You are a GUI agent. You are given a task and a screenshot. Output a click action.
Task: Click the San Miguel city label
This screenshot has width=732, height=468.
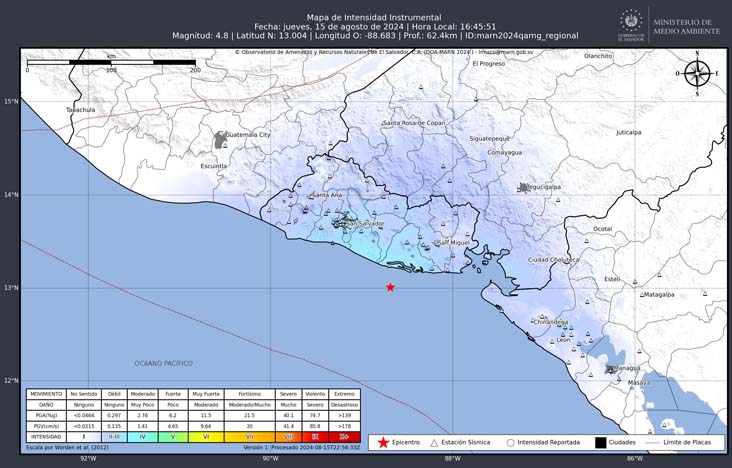(453, 242)
